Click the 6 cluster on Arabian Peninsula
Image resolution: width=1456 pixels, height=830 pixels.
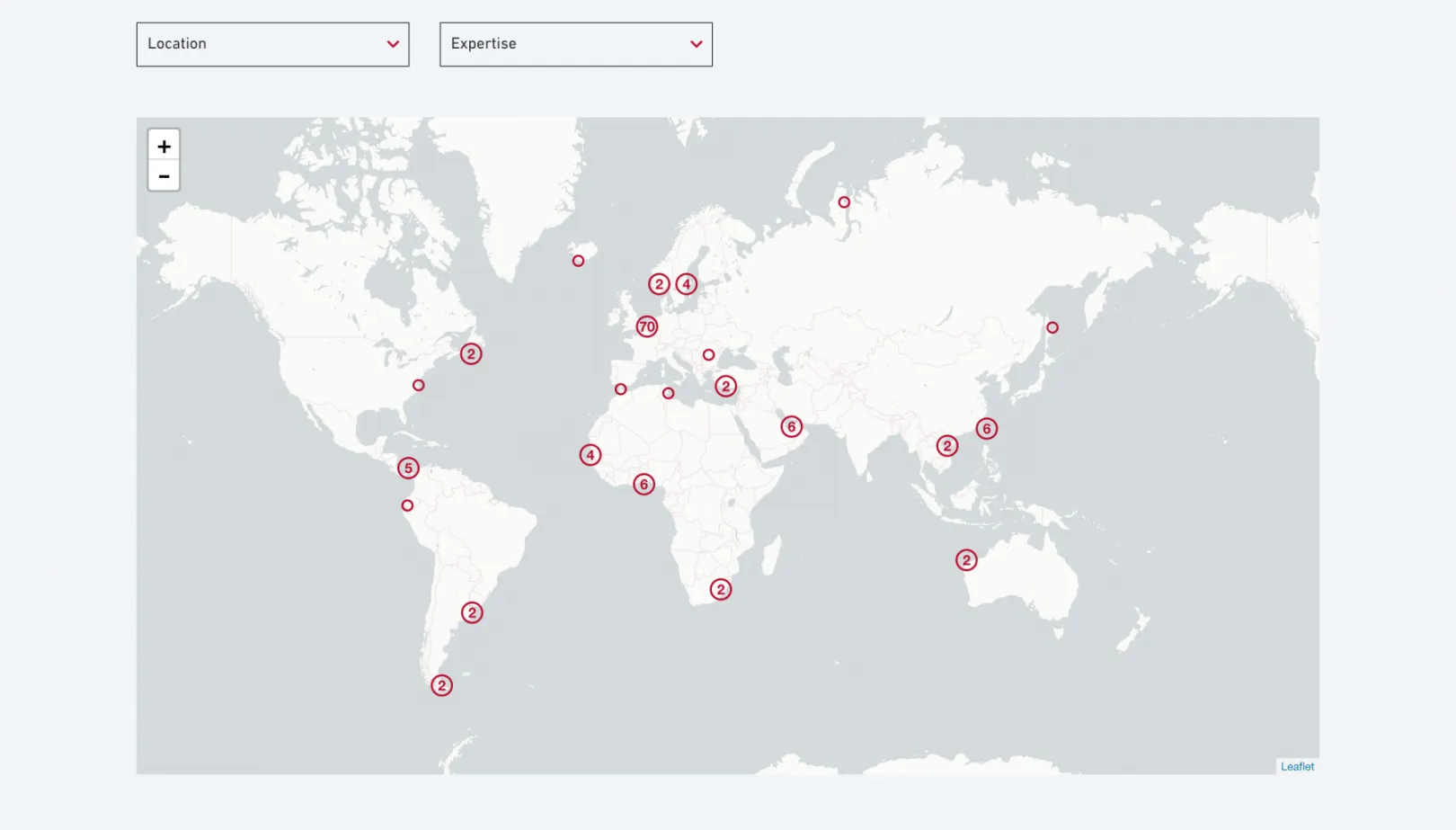[x=791, y=426]
